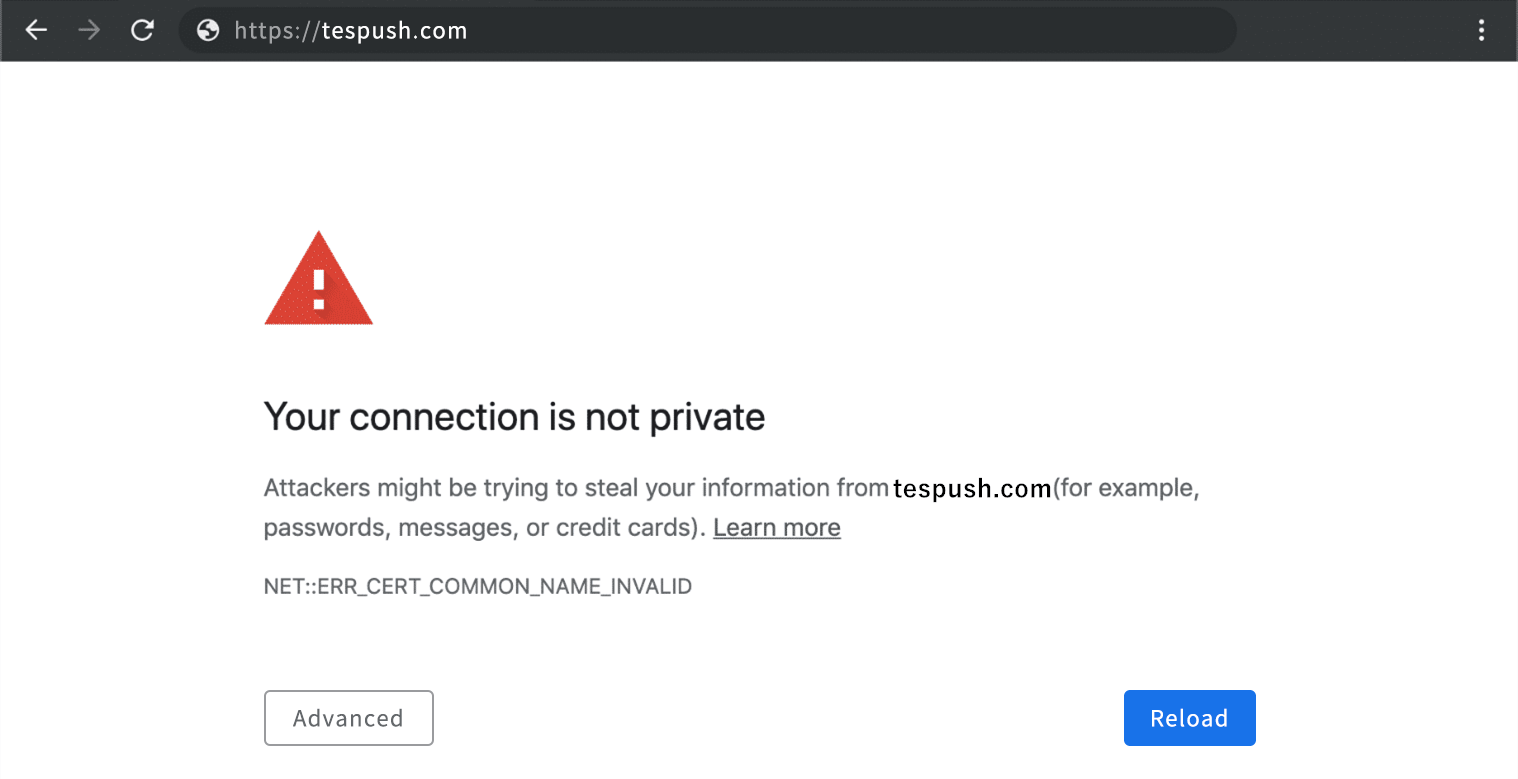The height and width of the screenshot is (779, 1518).
Task: Click the bold tespush.com in the warning text
Action: click(972, 489)
